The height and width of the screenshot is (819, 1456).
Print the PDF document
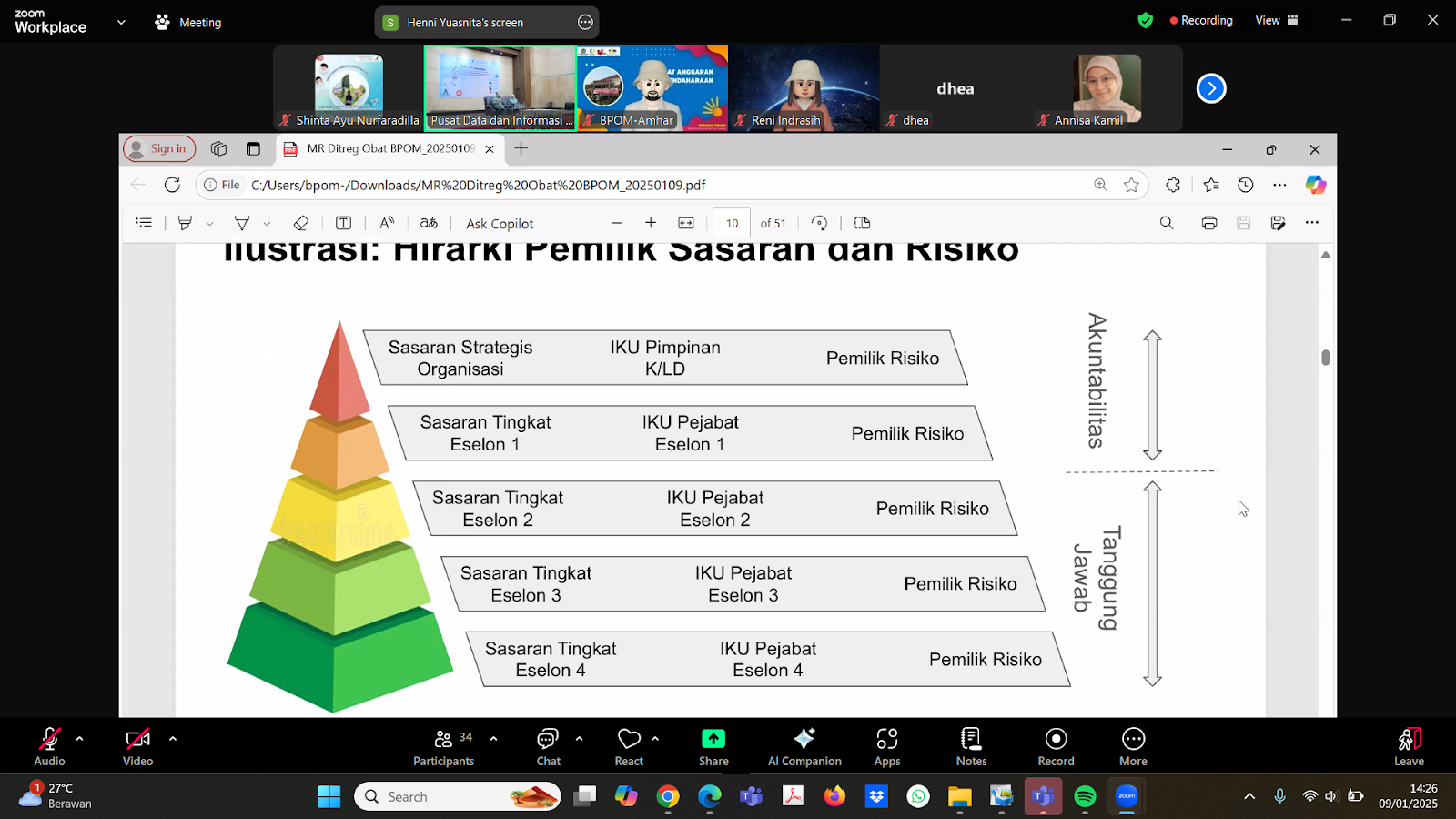(1209, 223)
